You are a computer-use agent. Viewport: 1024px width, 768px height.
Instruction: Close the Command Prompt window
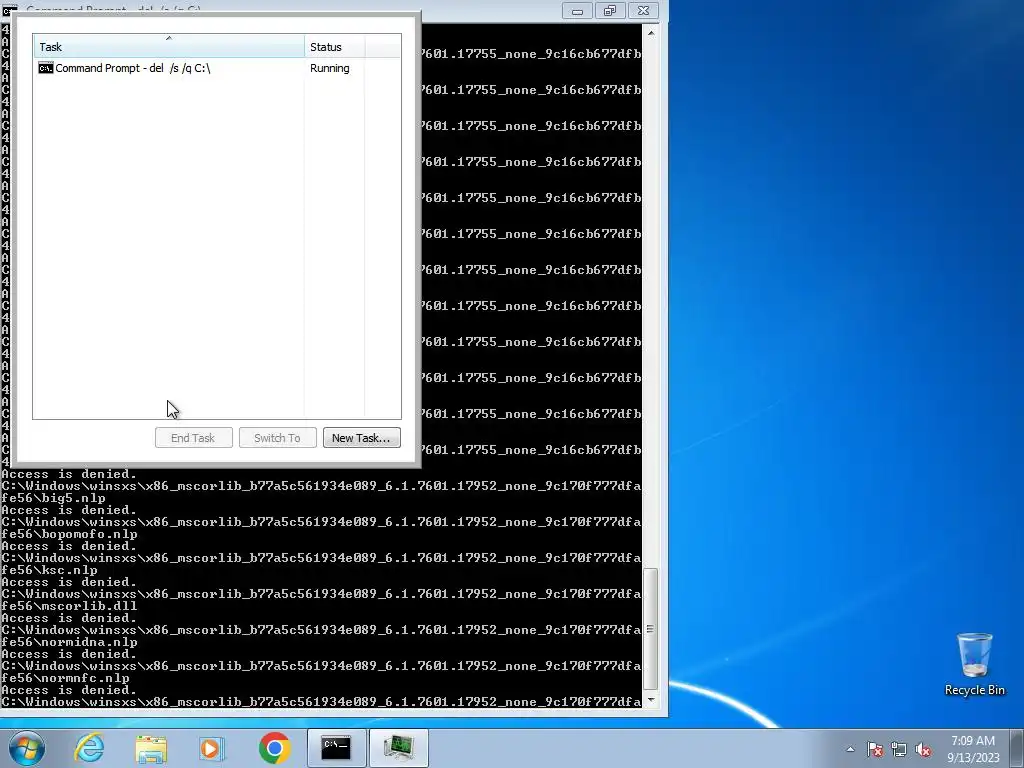click(x=643, y=10)
